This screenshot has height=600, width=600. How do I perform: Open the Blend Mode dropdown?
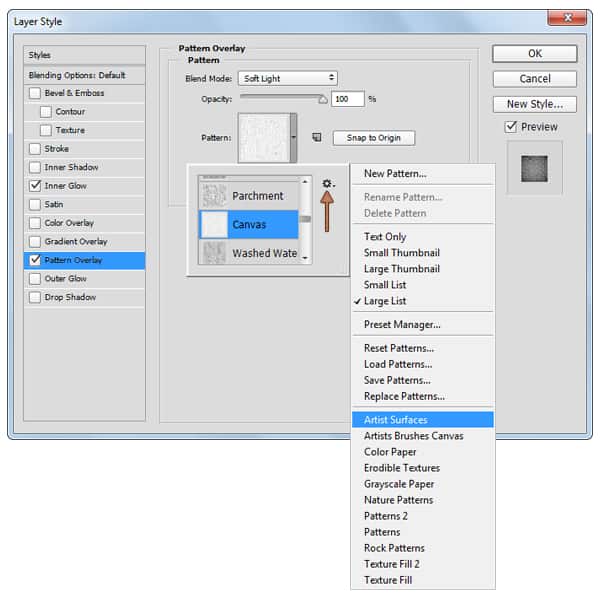click(288, 78)
